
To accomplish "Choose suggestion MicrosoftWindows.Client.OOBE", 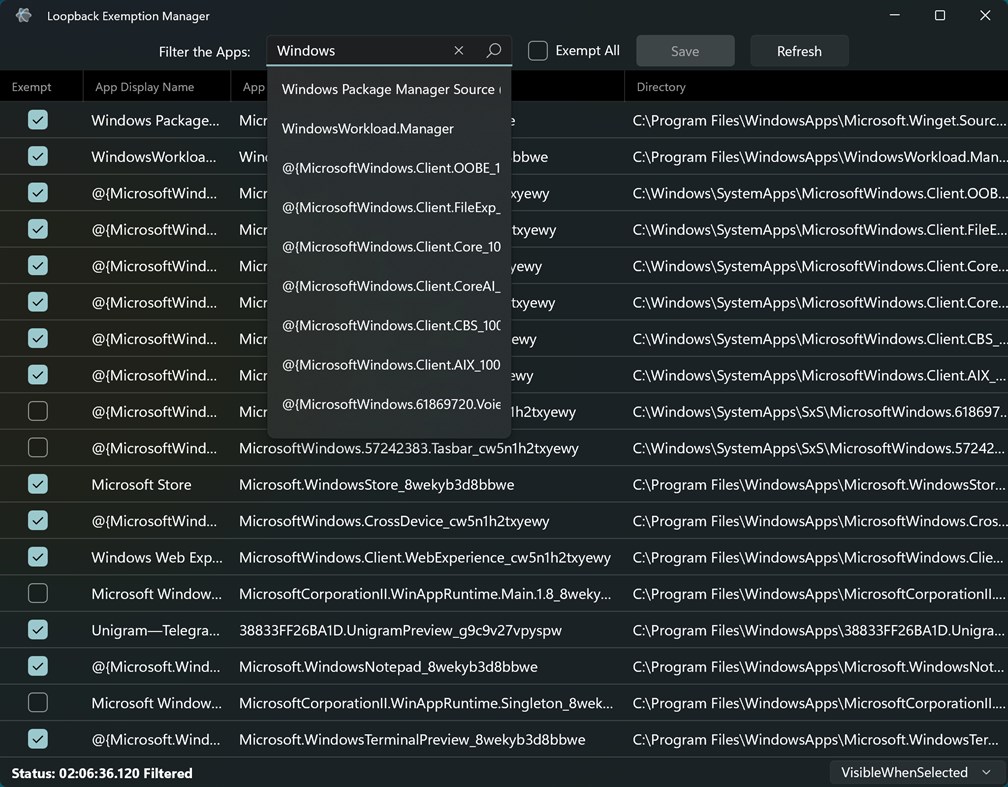I will click(x=391, y=168).
